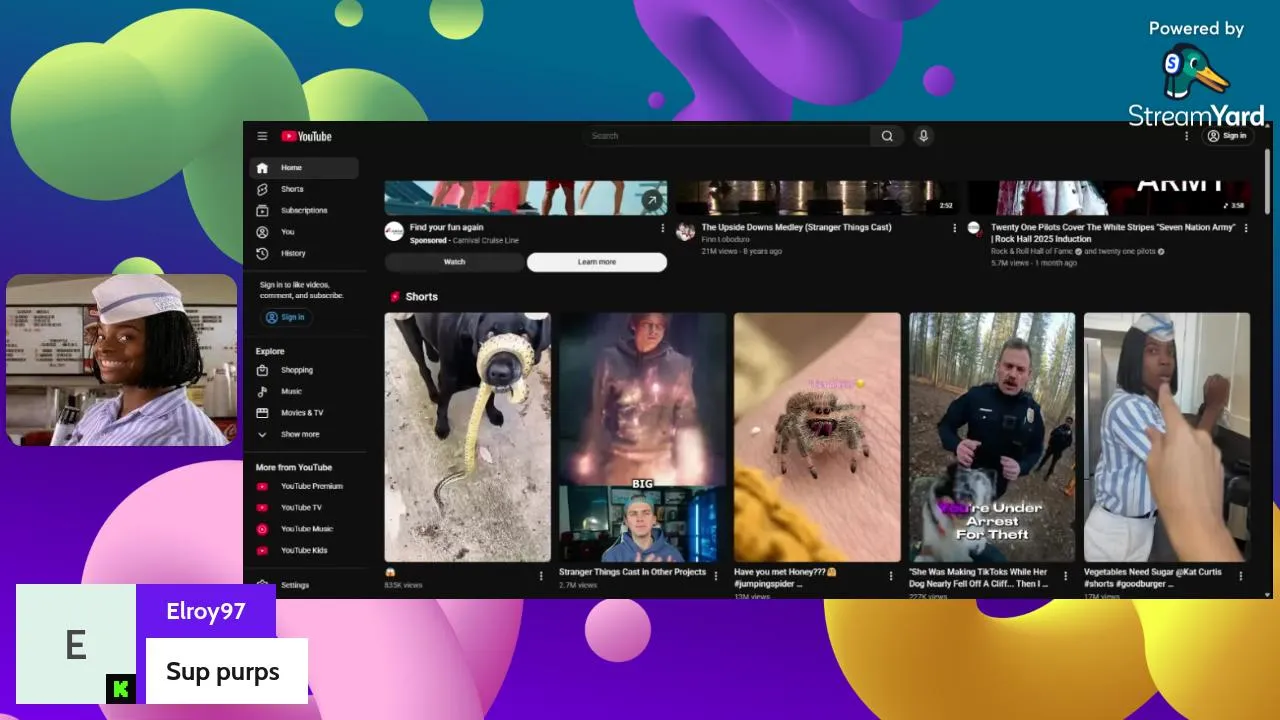The height and width of the screenshot is (720, 1280).
Task: Click the YouTube Music icon
Action: [262, 529]
